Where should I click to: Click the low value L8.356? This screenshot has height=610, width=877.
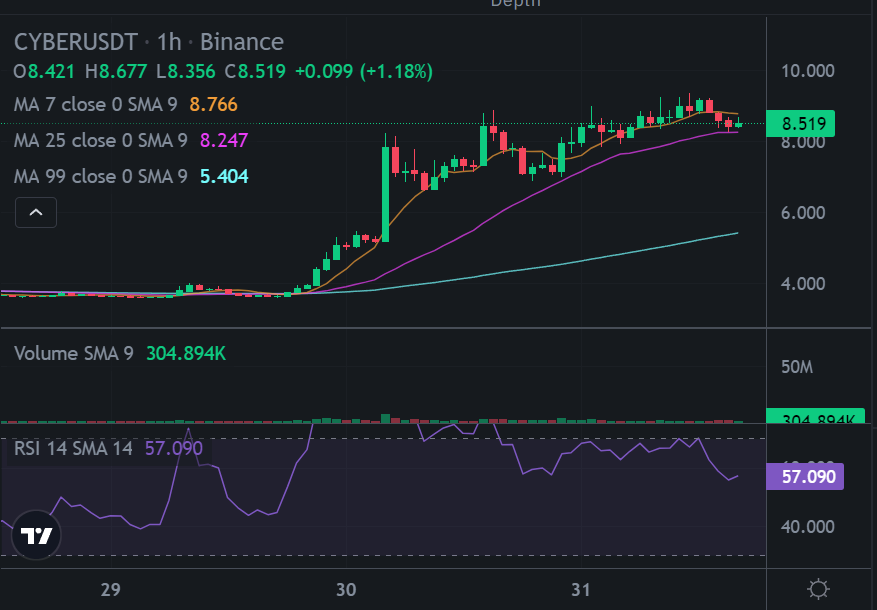point(185,72)
